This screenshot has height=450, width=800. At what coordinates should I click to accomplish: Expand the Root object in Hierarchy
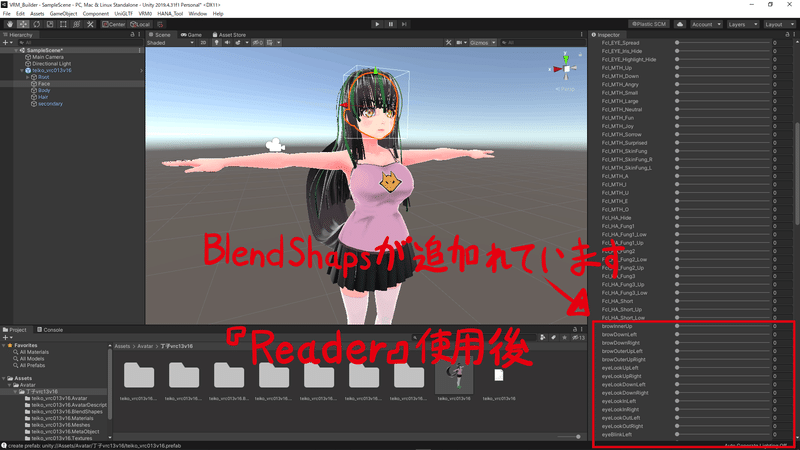(x=28, y=77)
